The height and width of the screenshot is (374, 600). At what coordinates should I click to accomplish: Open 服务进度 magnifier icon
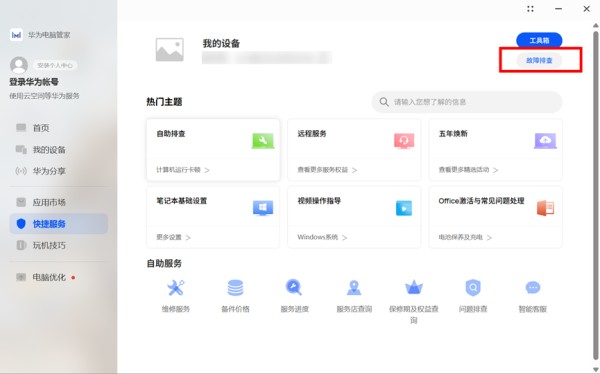click(x=294, y=287)
